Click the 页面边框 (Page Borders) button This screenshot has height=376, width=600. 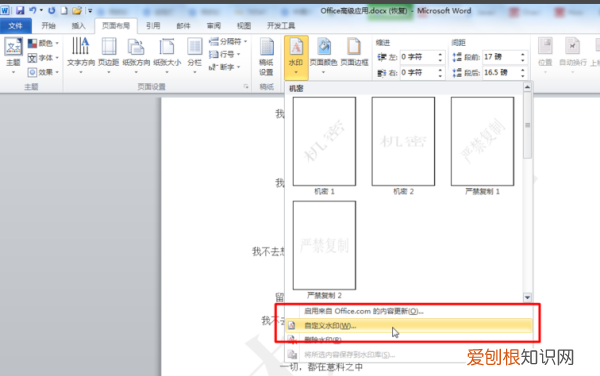(x=354, y=53)
